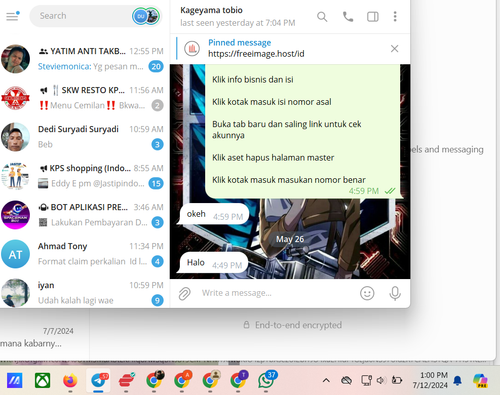
Task: Attach a file with the paperclip icon
Action: point(184,293)
